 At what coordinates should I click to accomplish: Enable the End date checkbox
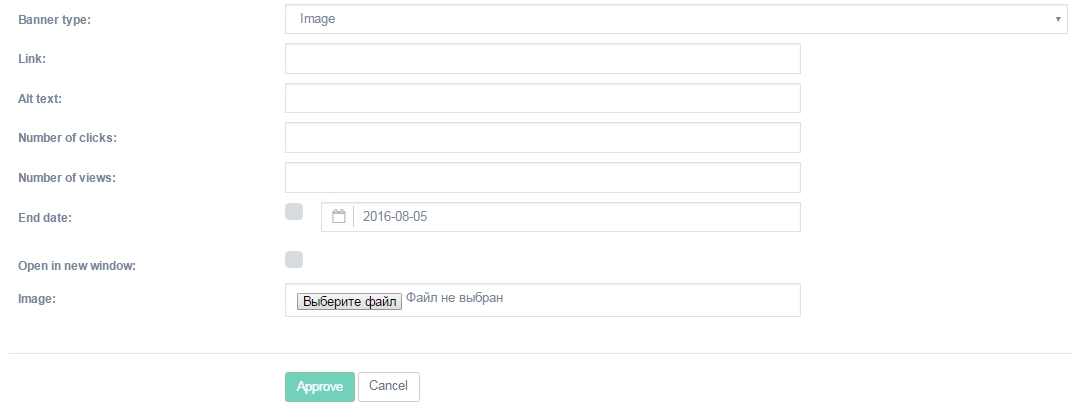pos(294,211)
